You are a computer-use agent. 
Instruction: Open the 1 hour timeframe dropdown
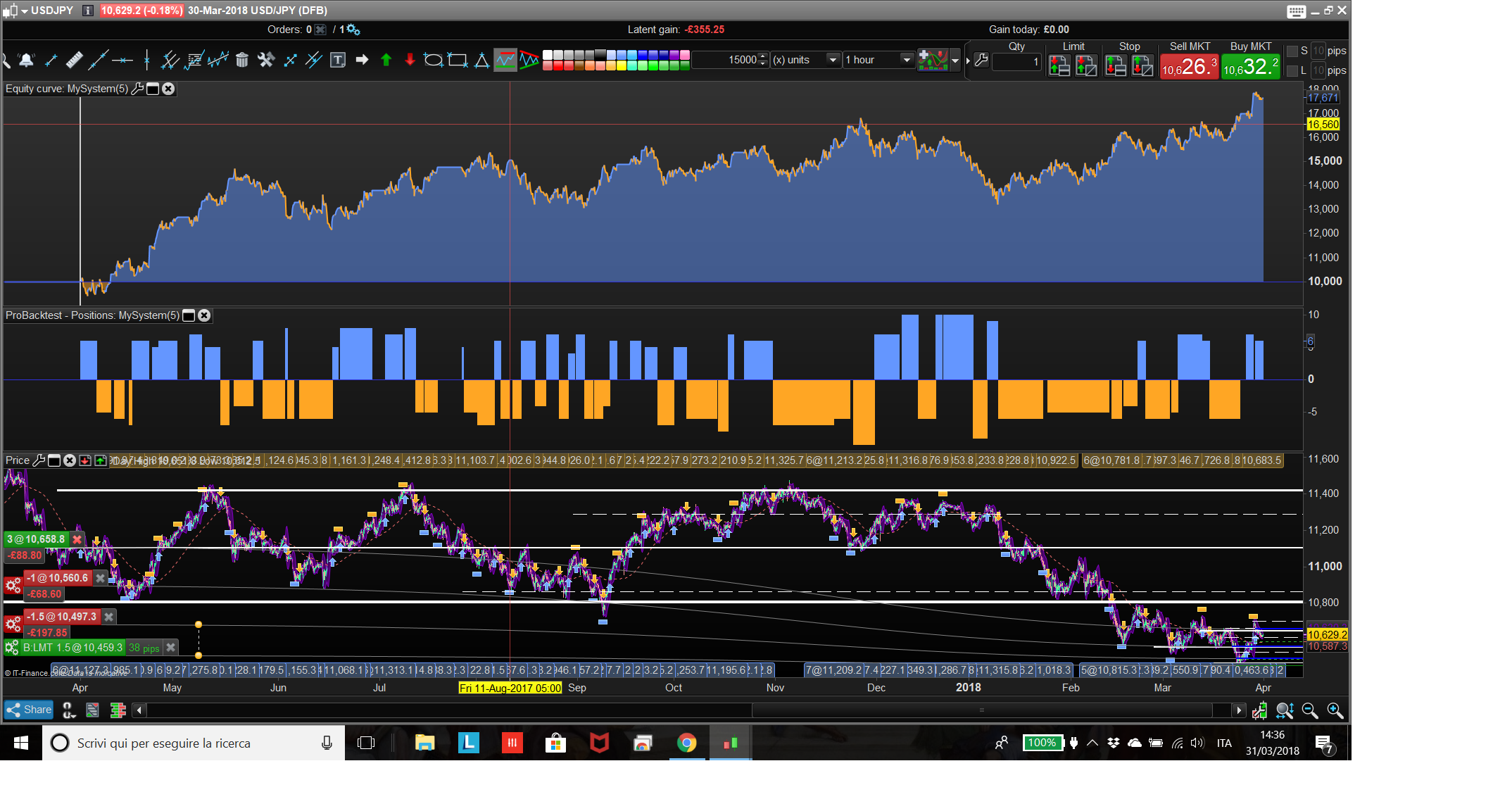coord(907,60)
